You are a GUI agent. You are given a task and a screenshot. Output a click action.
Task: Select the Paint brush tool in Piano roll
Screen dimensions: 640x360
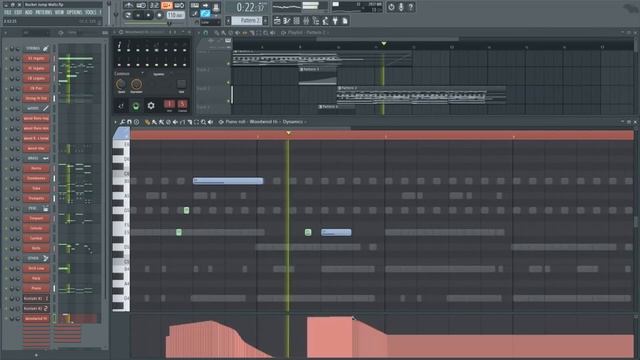point(154,122)
